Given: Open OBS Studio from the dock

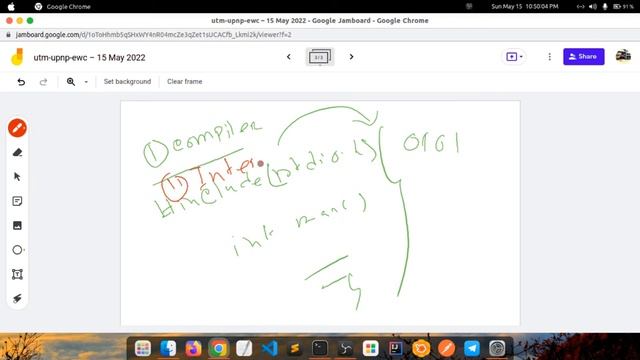Looking at the screenshot, I should pyautogui.click(x=345, y=348).
